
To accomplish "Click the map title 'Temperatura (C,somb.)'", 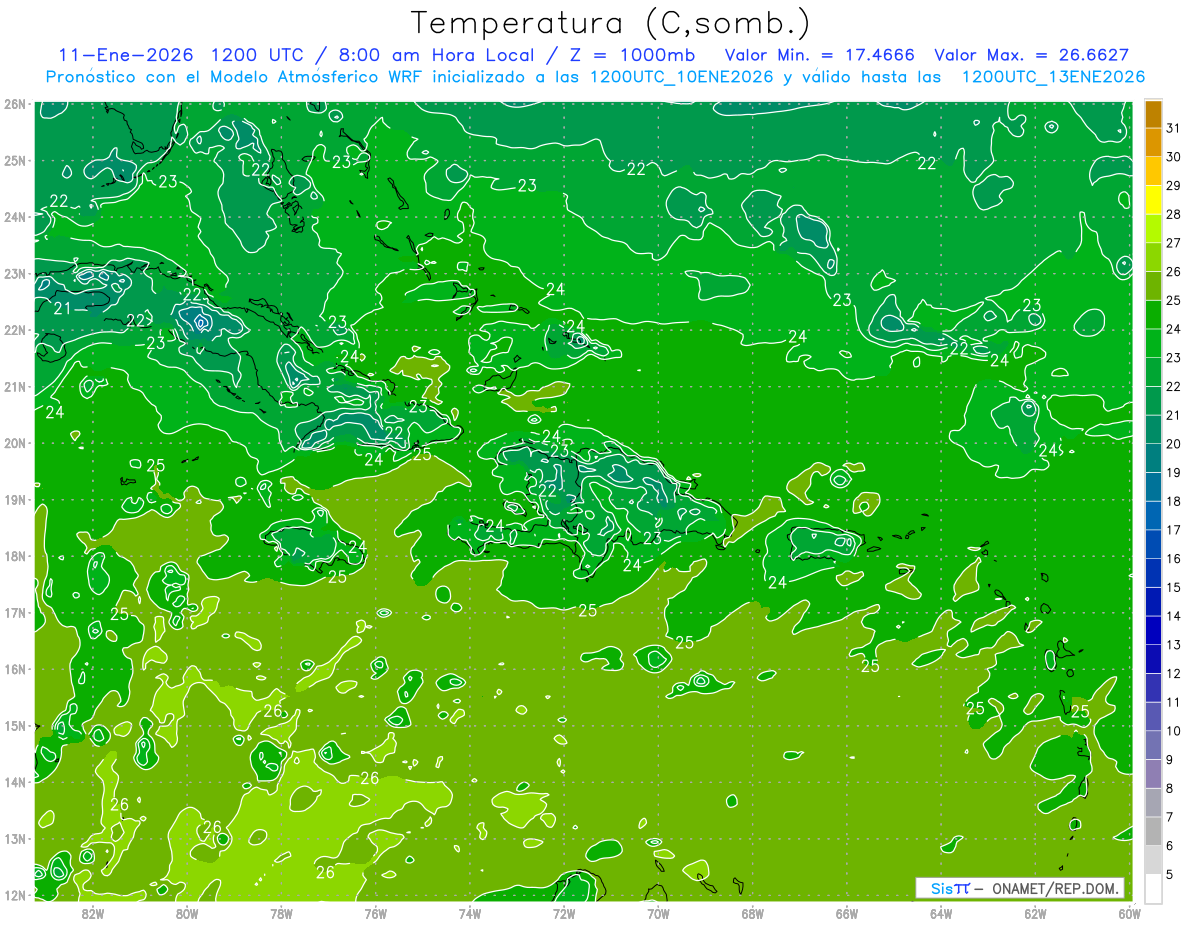I will 611,23.
